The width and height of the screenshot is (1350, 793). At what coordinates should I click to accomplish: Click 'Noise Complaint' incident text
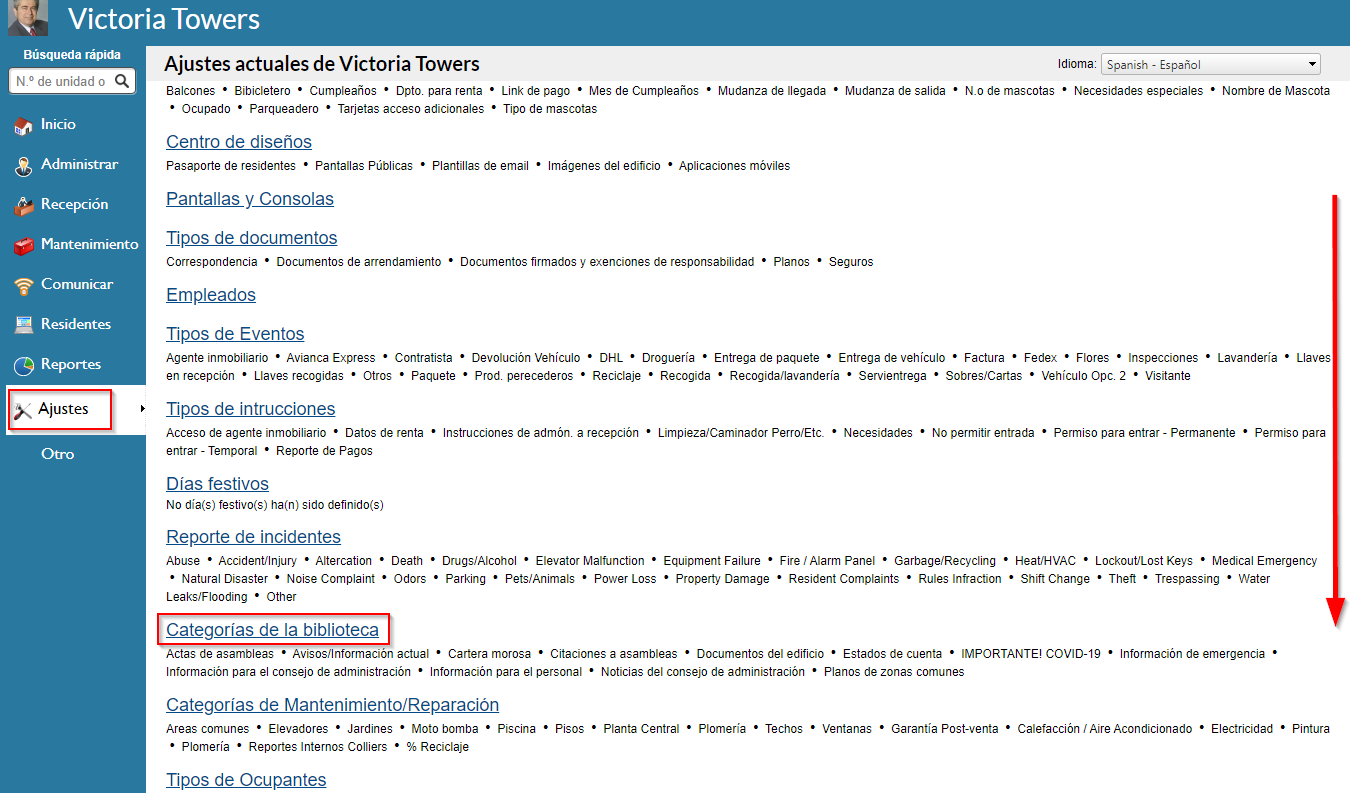[331, 579]
